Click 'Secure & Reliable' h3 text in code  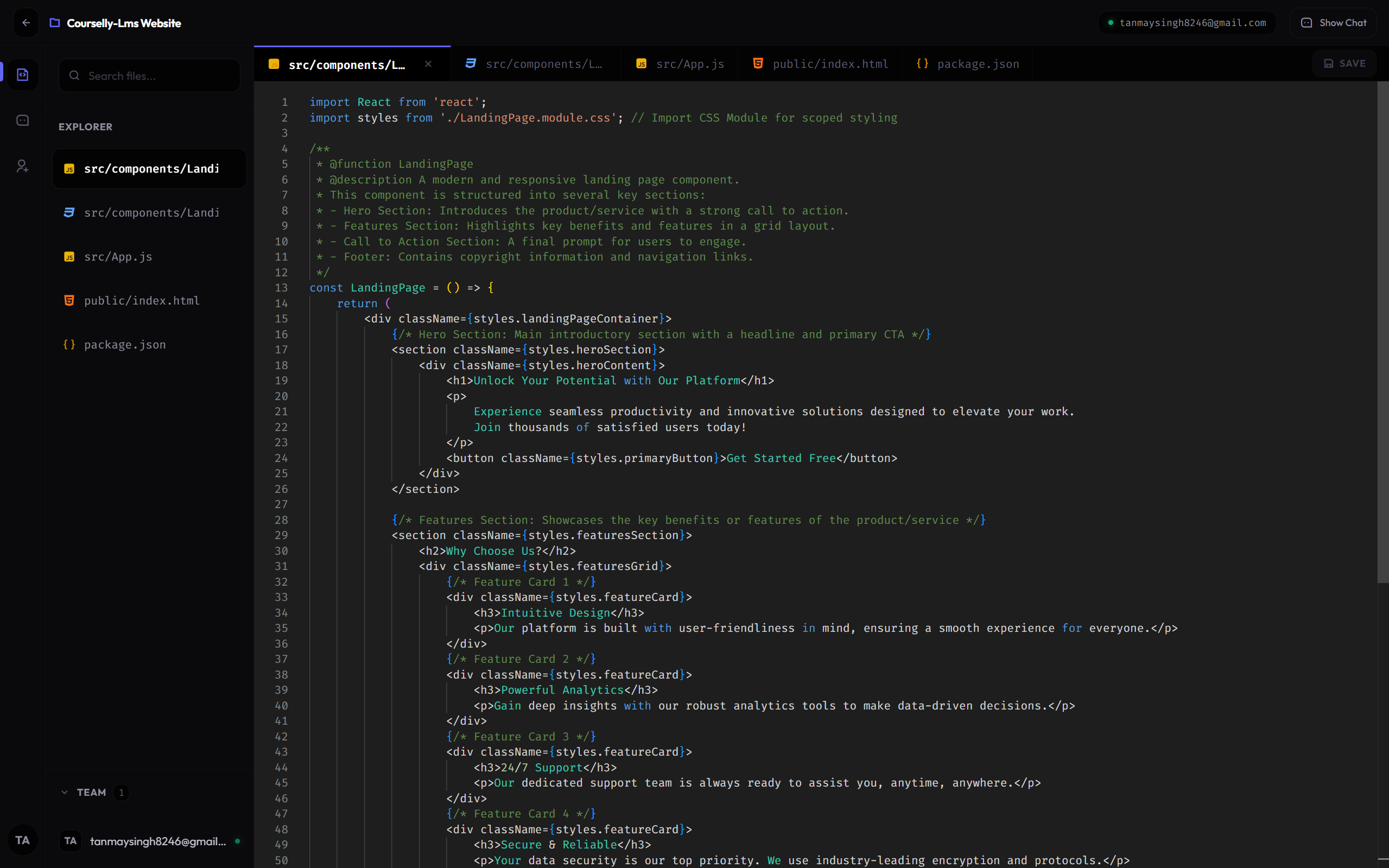tap(559, 845)
